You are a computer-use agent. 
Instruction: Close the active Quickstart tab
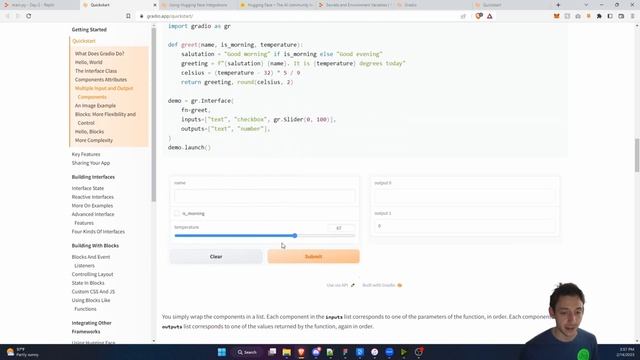tap(155, 5)
